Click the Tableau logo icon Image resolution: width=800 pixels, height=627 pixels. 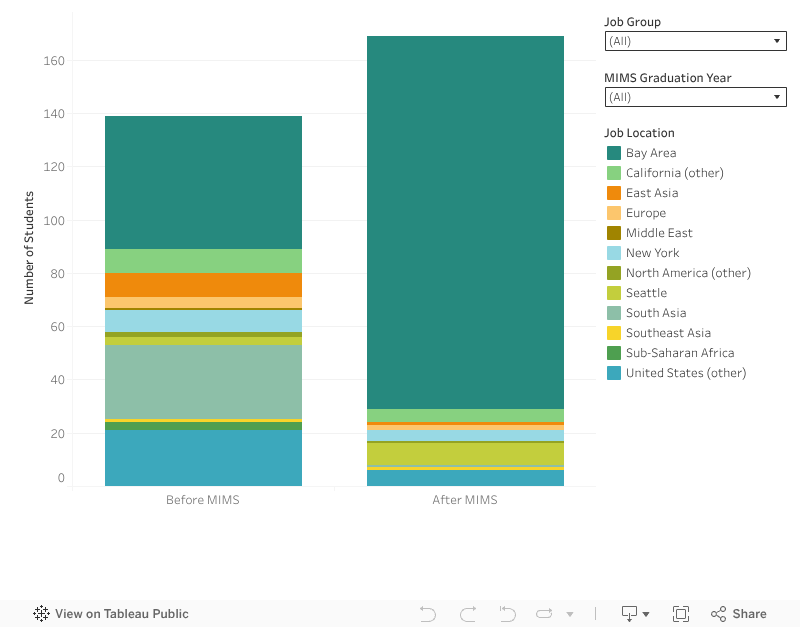(x=41, y=614)
